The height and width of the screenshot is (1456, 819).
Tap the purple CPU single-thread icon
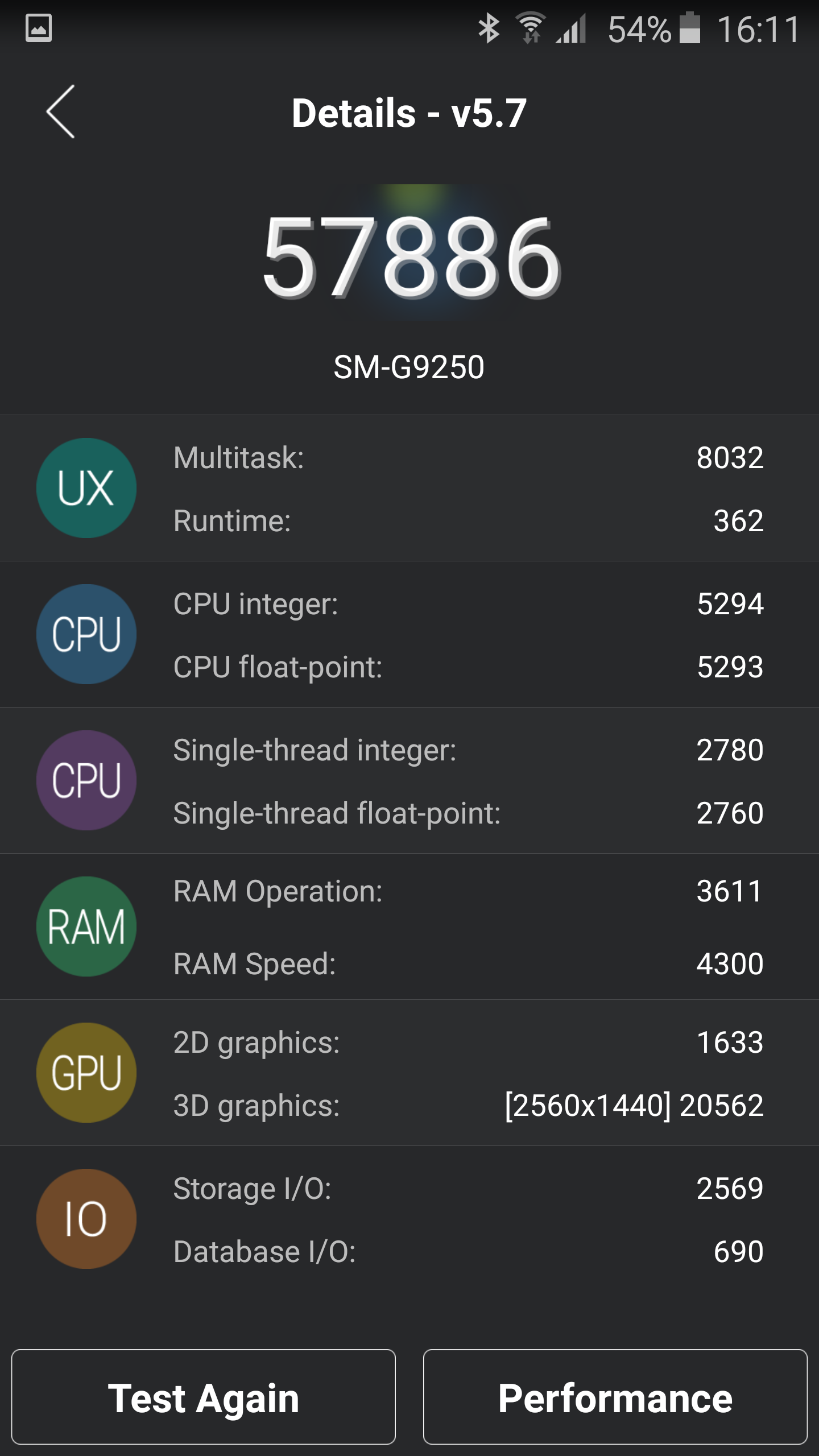coord(86,780)
